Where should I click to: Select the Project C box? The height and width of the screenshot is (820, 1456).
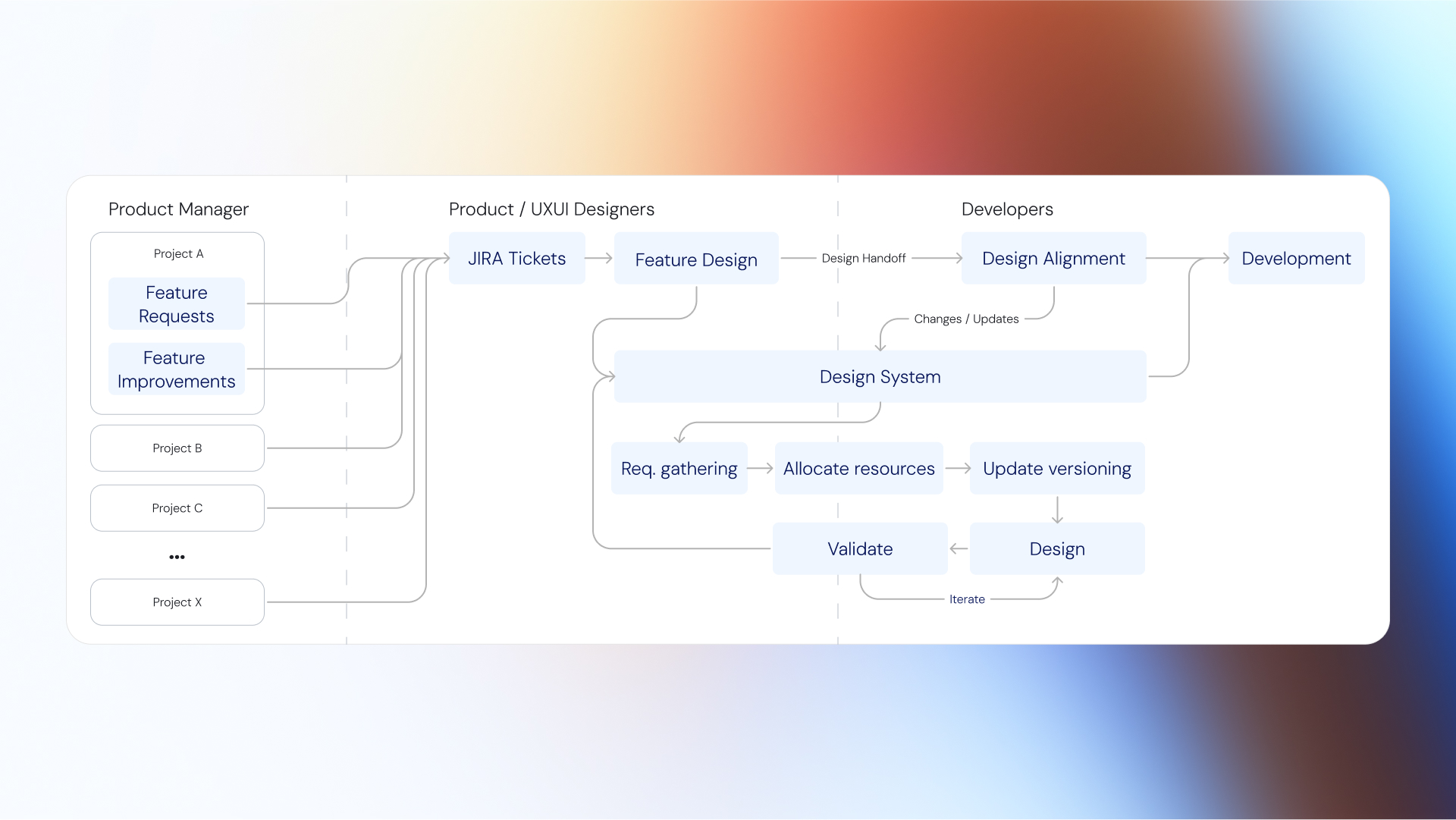click(x=177, y=508)
